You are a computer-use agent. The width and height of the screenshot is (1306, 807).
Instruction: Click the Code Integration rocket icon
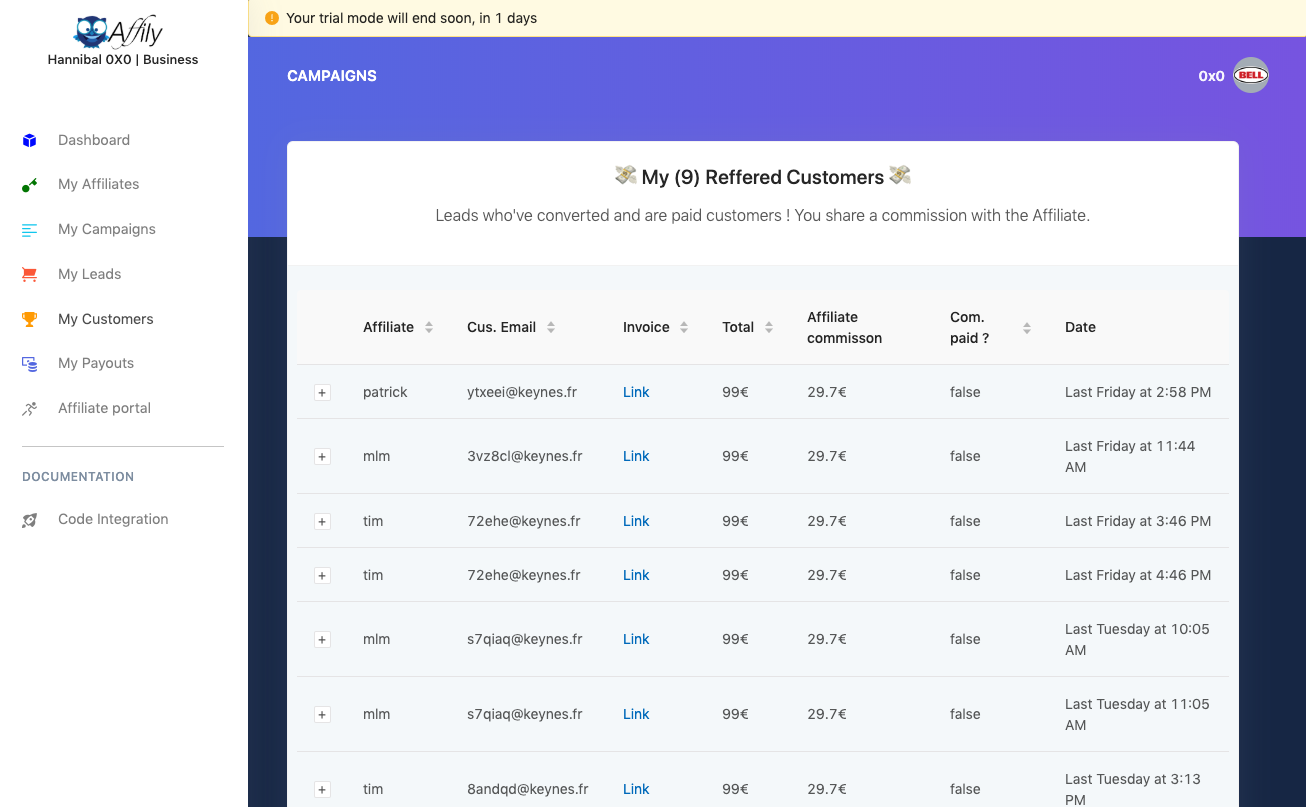pyautogui.click(x=30, y=520)
